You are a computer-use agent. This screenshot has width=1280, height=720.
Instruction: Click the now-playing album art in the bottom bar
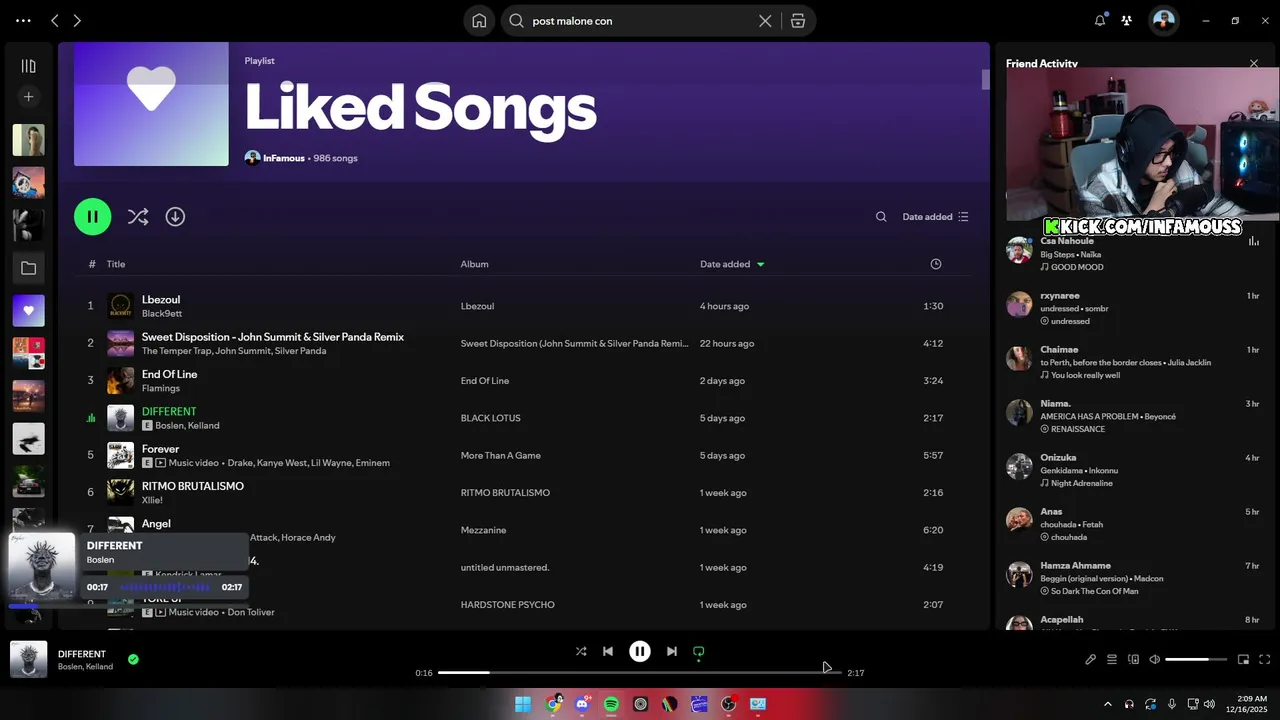coord(29,659)
